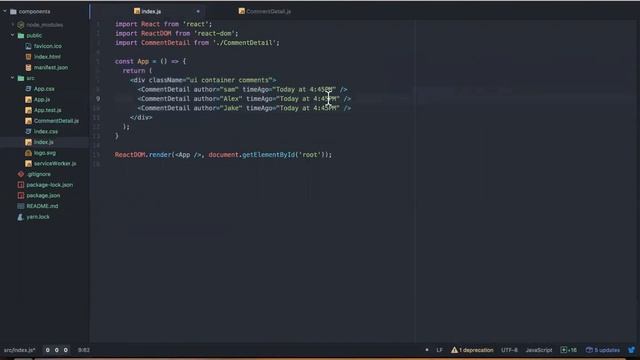
Task: Change the UTF-8 encoding selector
Action: [x=509, y=350]
